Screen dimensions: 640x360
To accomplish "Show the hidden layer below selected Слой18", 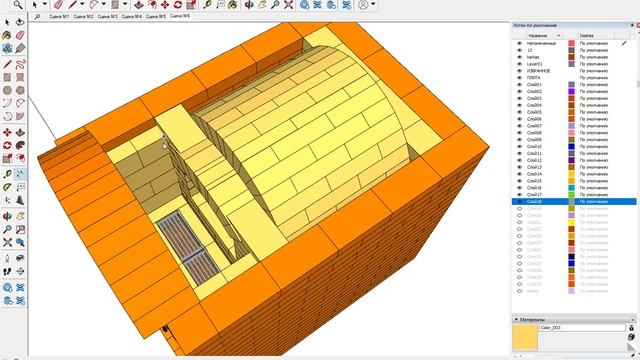I will click(519, 209).
